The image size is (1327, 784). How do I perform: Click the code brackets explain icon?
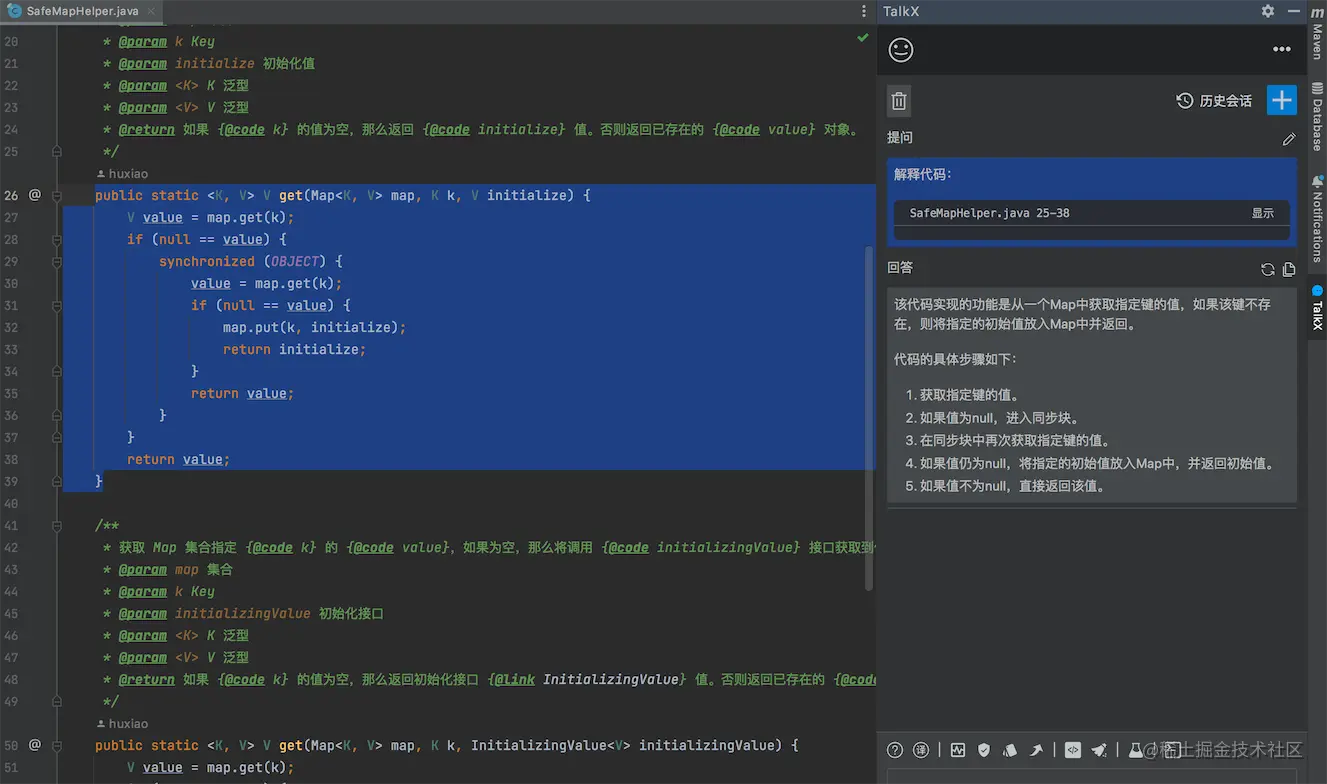(1073, 750)
